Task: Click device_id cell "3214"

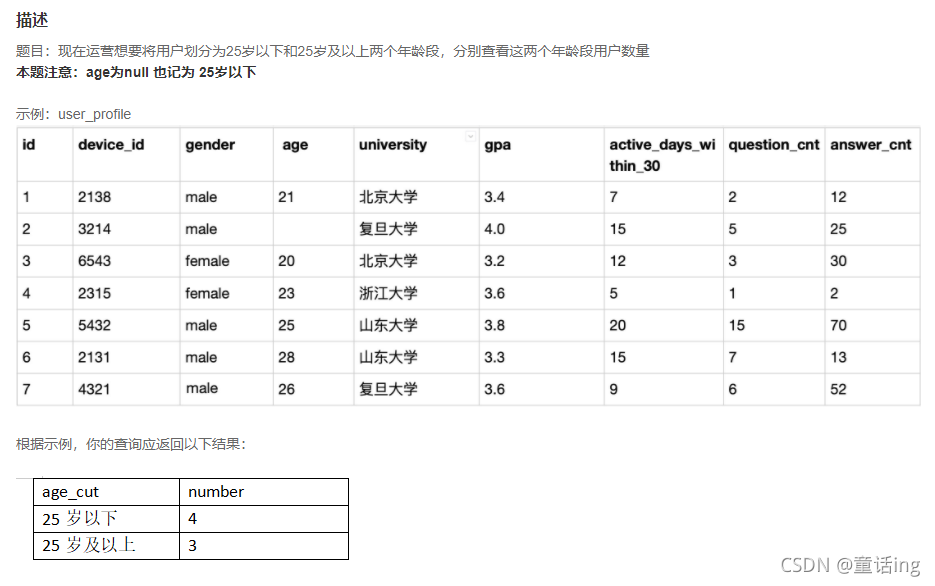Action: 94,229
